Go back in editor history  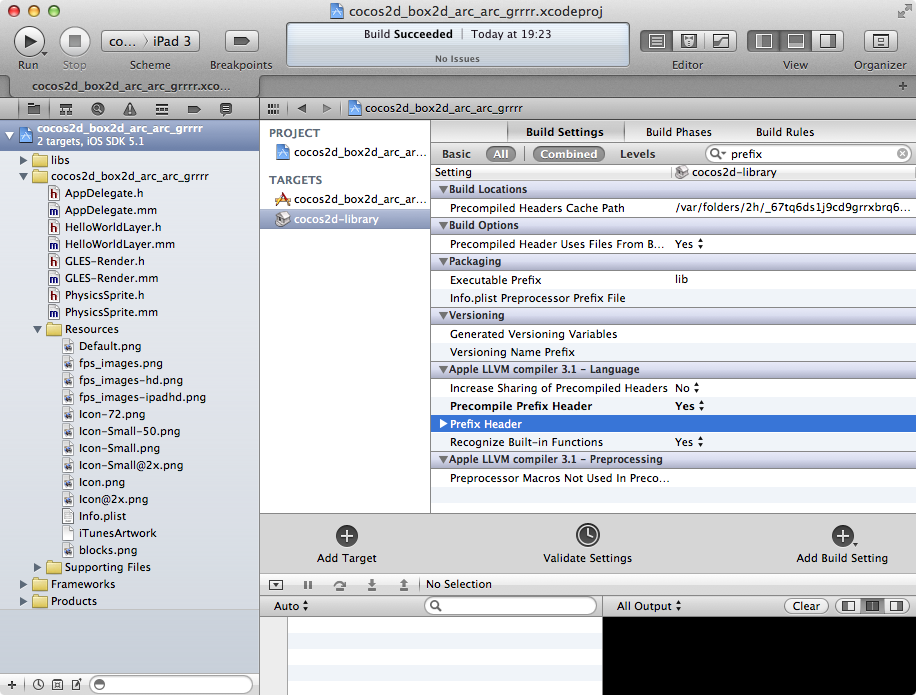[301, 108]
